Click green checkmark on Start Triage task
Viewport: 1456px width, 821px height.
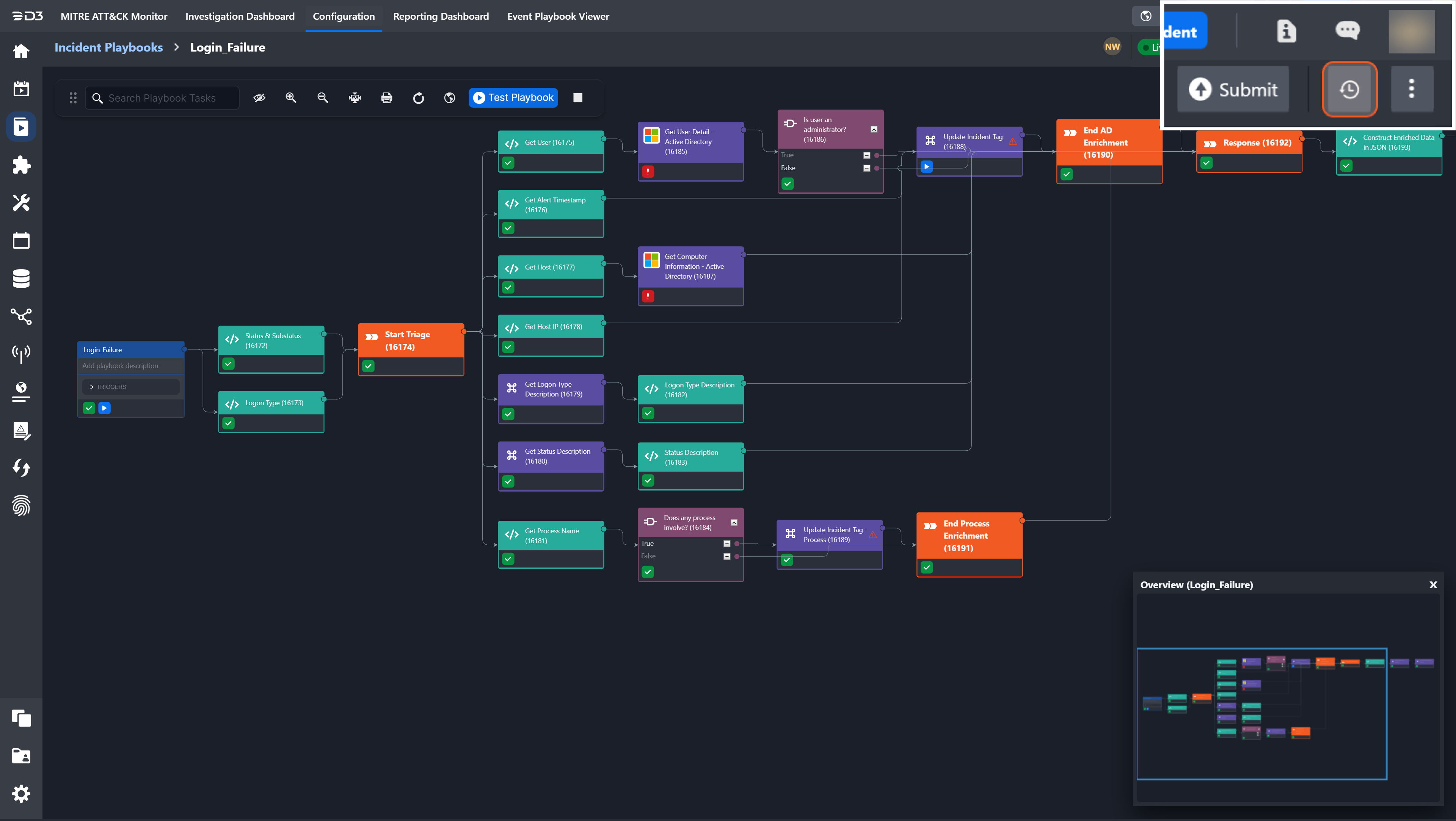point(369,366)
